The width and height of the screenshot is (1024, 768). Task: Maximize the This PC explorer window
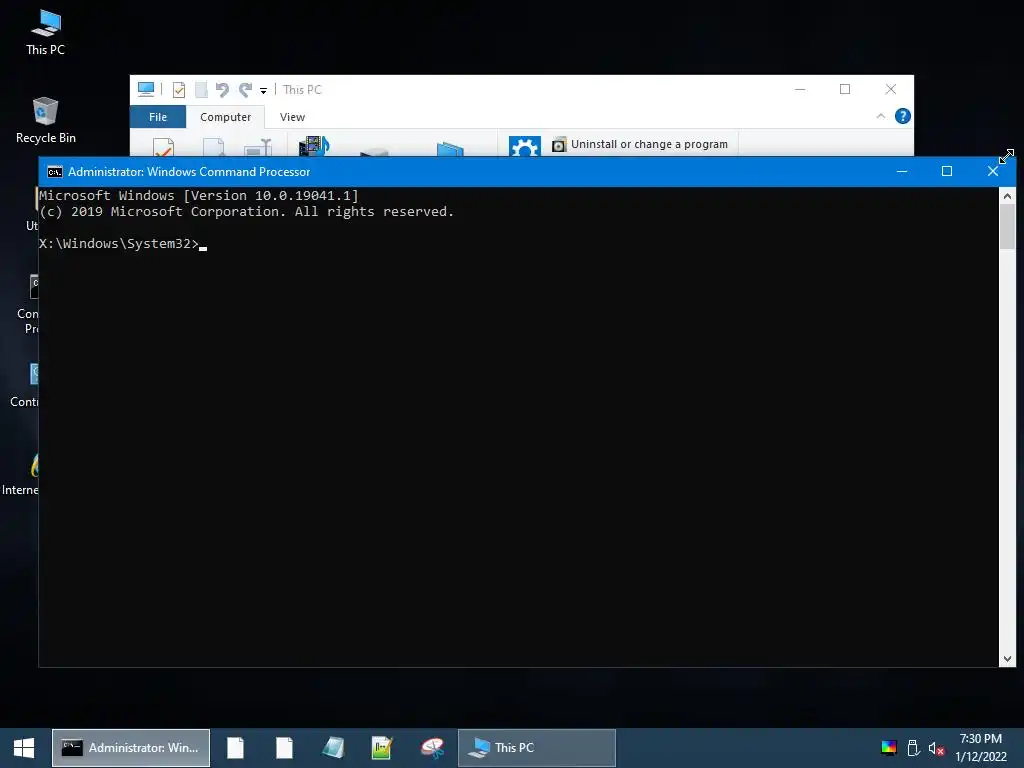point(845,89)
